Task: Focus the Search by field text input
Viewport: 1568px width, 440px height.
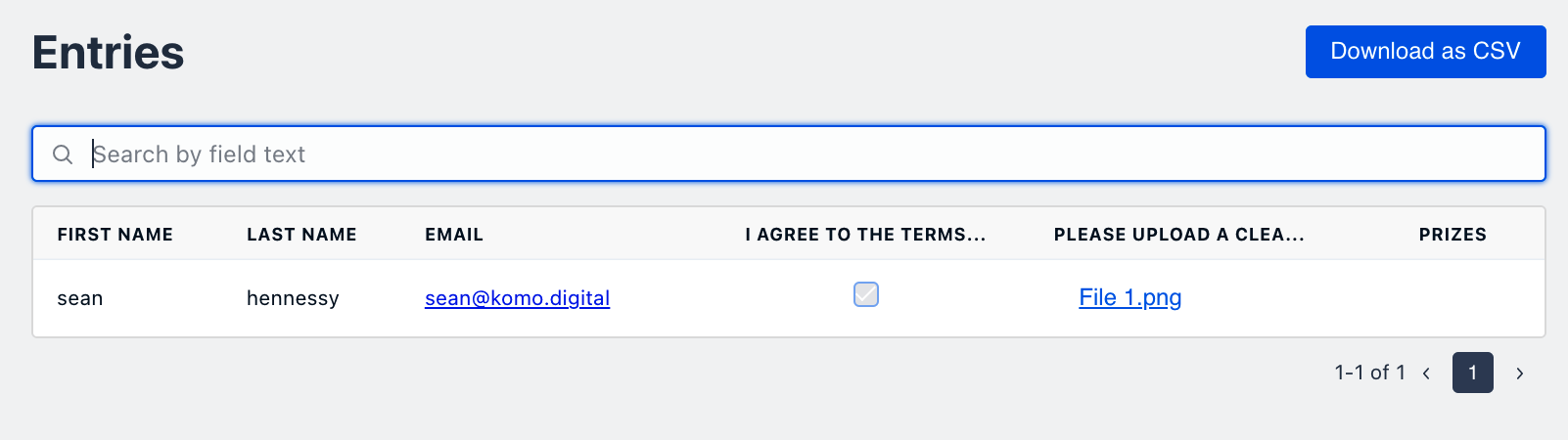Action: [x=783, y=154]
